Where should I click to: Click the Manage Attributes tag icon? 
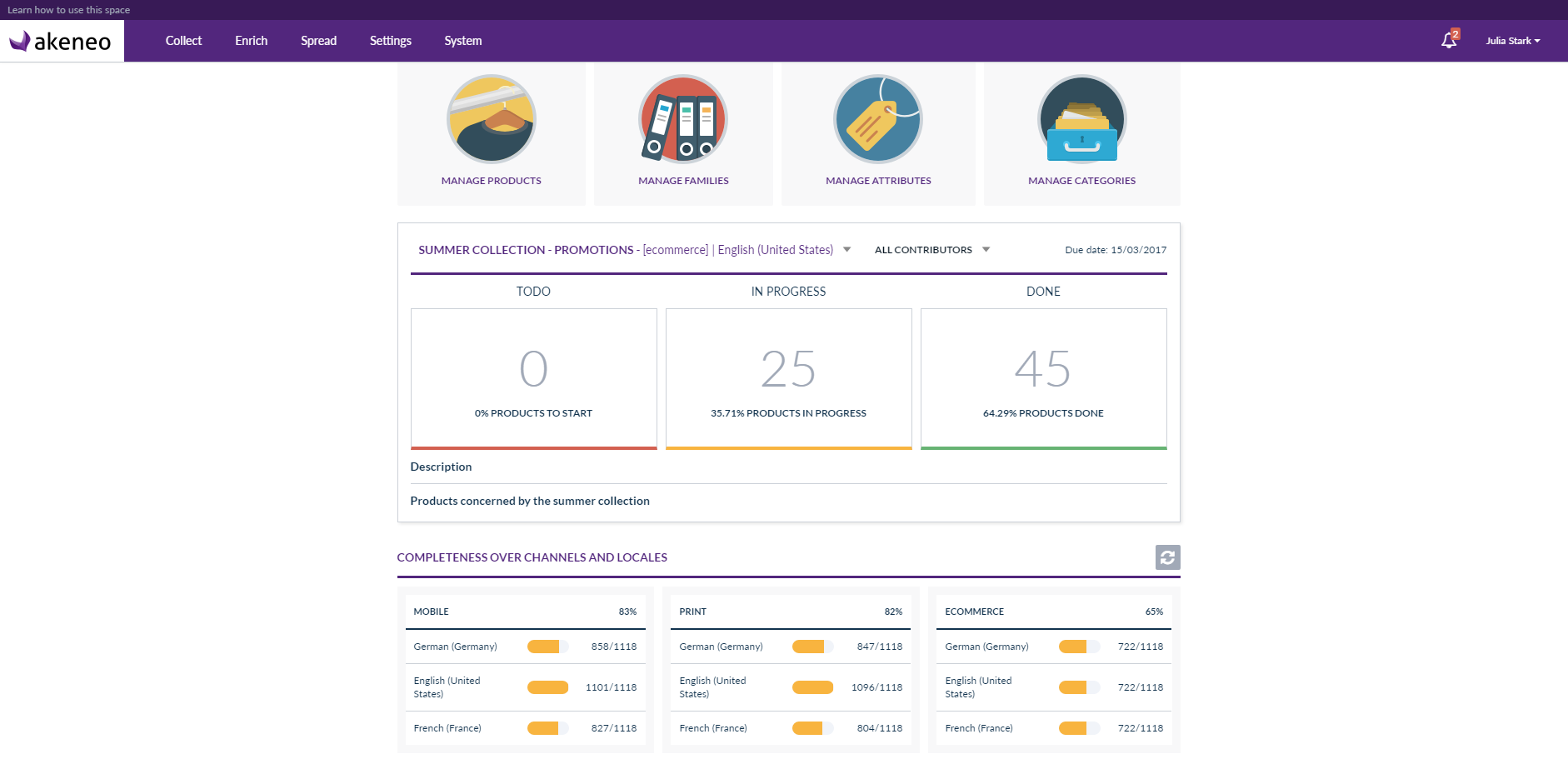point(877,119)
